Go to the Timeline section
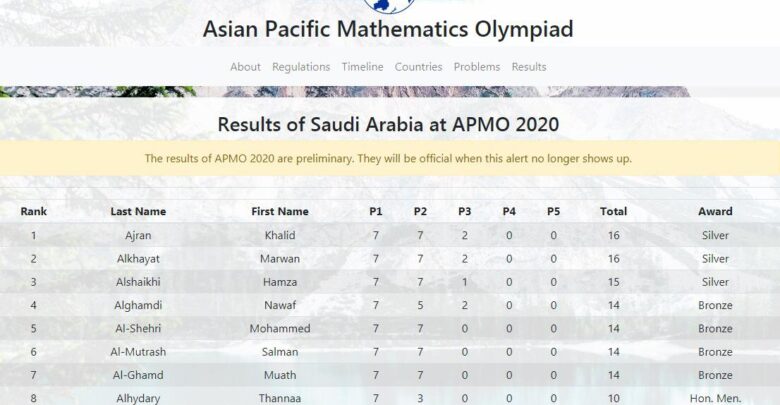The image size is (780, 405). pos(362,67)
